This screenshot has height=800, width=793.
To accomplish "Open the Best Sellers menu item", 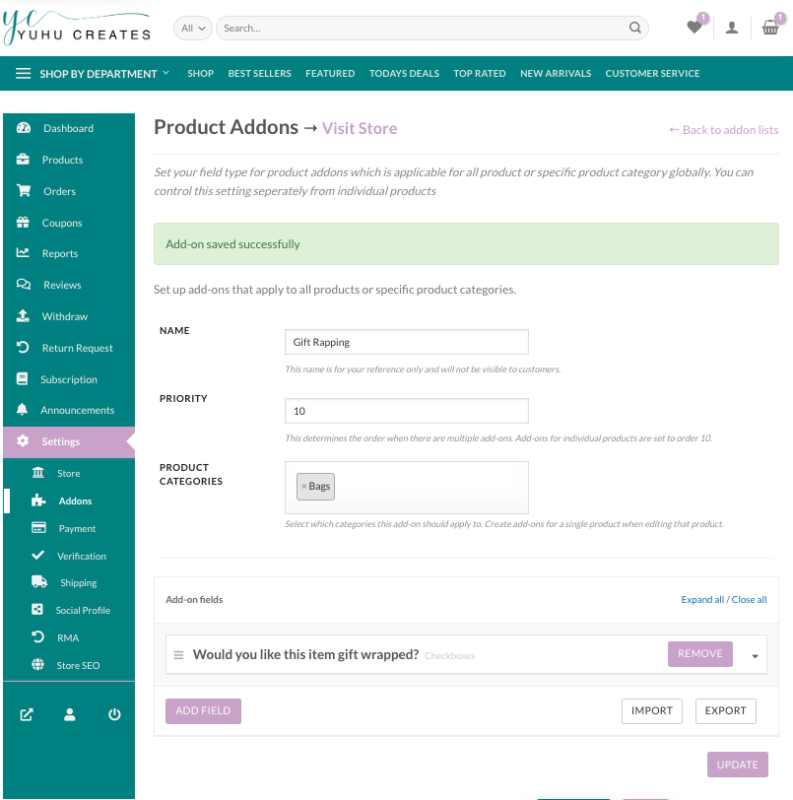I will coord(259,73).
